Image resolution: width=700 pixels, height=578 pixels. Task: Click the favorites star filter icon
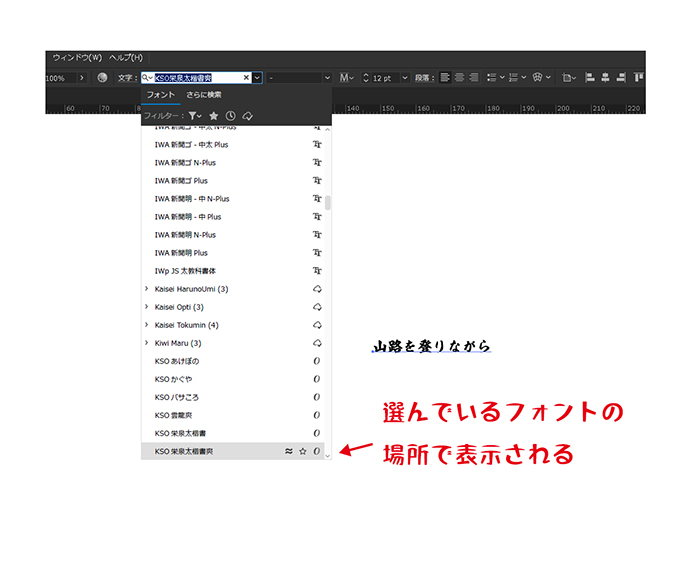[213, 116]
